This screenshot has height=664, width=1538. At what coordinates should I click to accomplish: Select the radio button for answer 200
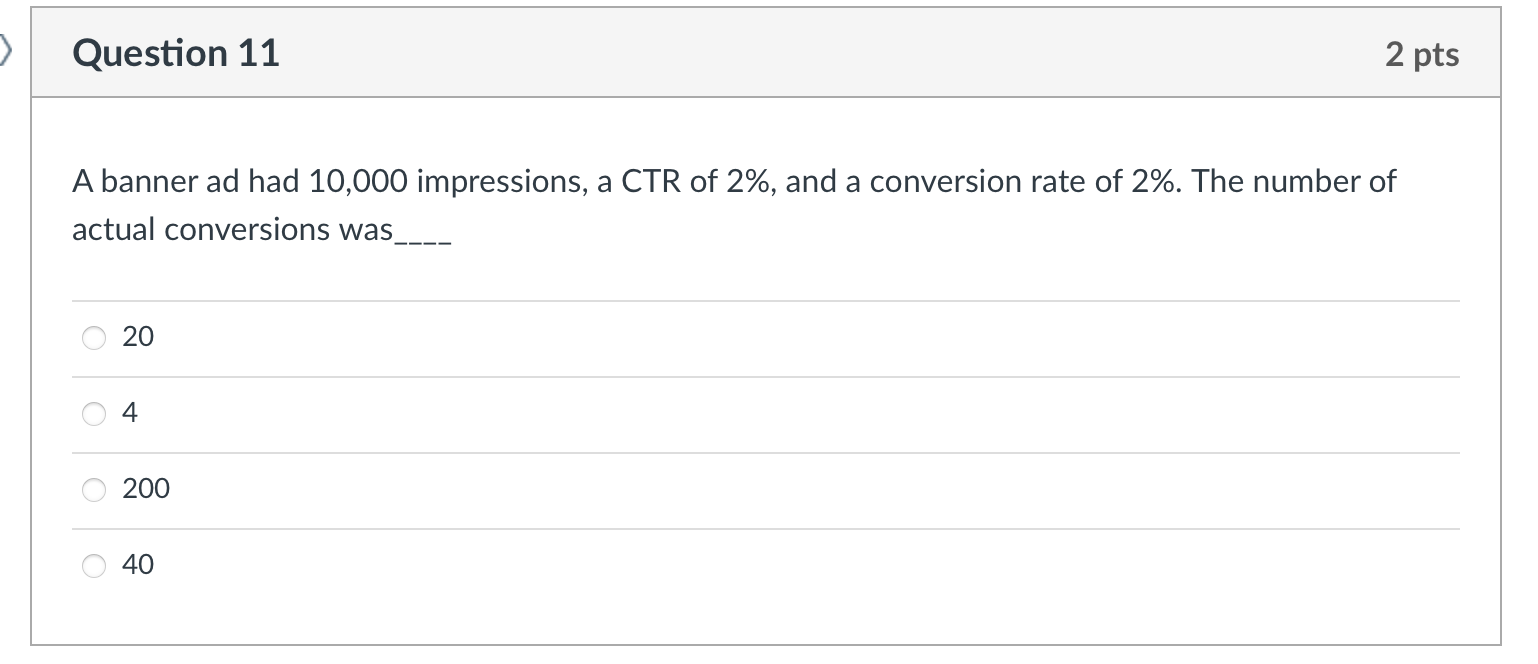click(x=93, y=489)
